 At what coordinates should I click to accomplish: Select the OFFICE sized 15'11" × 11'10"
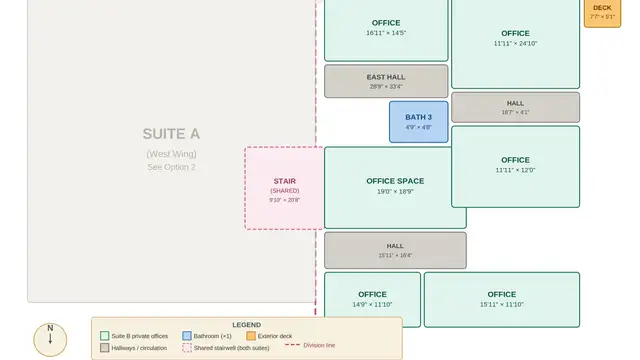[502, 300]
